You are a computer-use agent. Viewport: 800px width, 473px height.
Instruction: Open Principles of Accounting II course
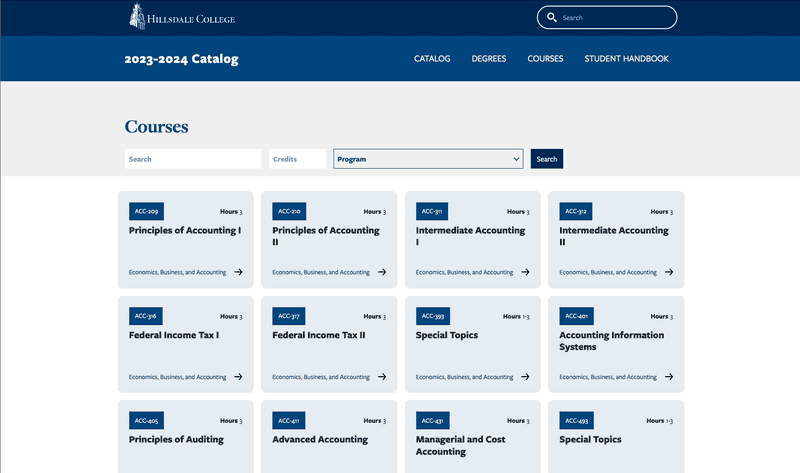(x=326, y=236)
